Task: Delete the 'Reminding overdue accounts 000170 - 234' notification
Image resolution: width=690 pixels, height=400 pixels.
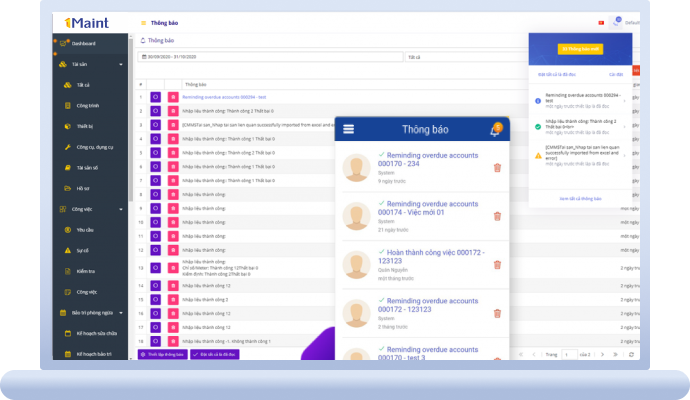Action: coord(497,167)
